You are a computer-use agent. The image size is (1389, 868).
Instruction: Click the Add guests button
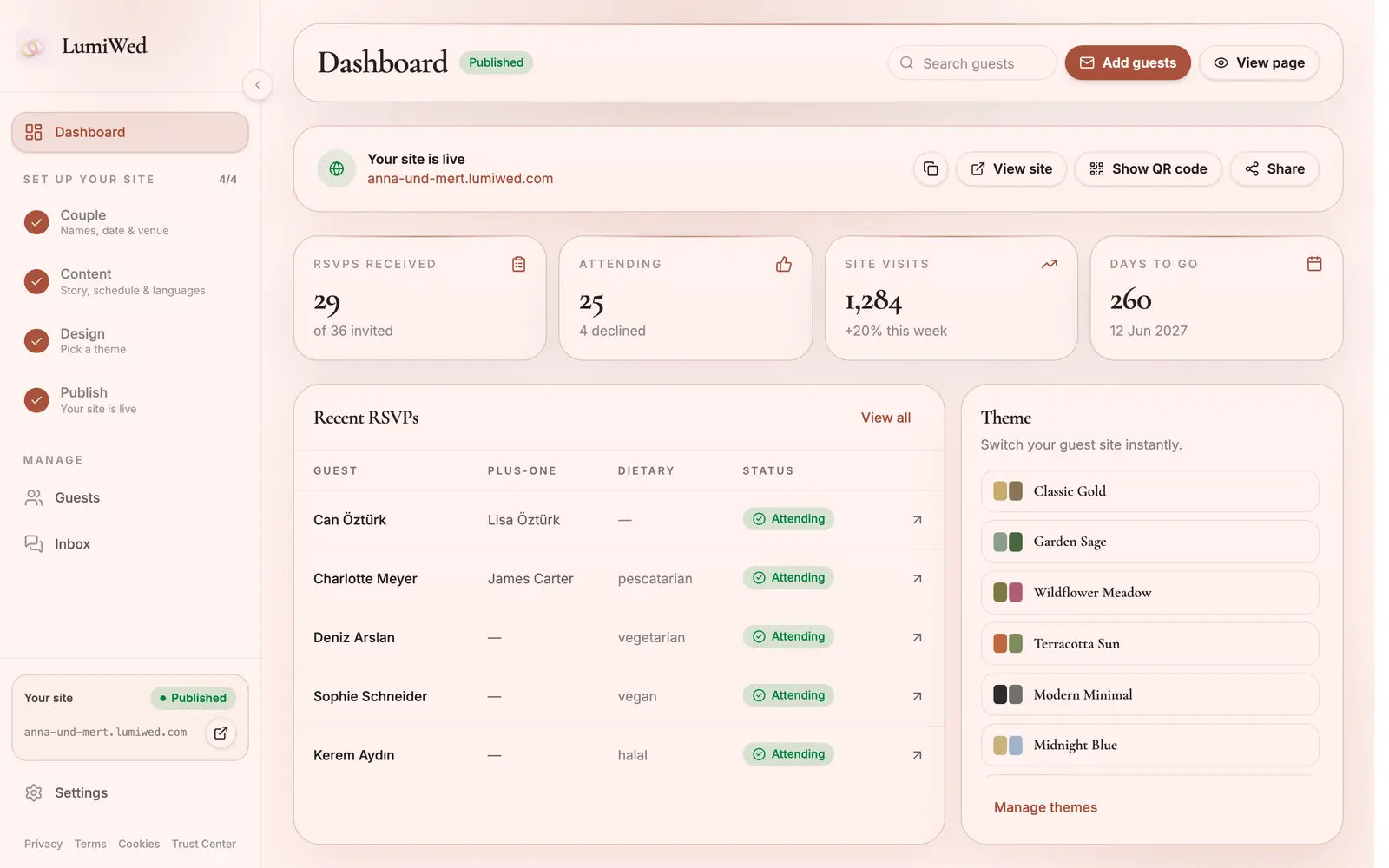point(1128,62)
